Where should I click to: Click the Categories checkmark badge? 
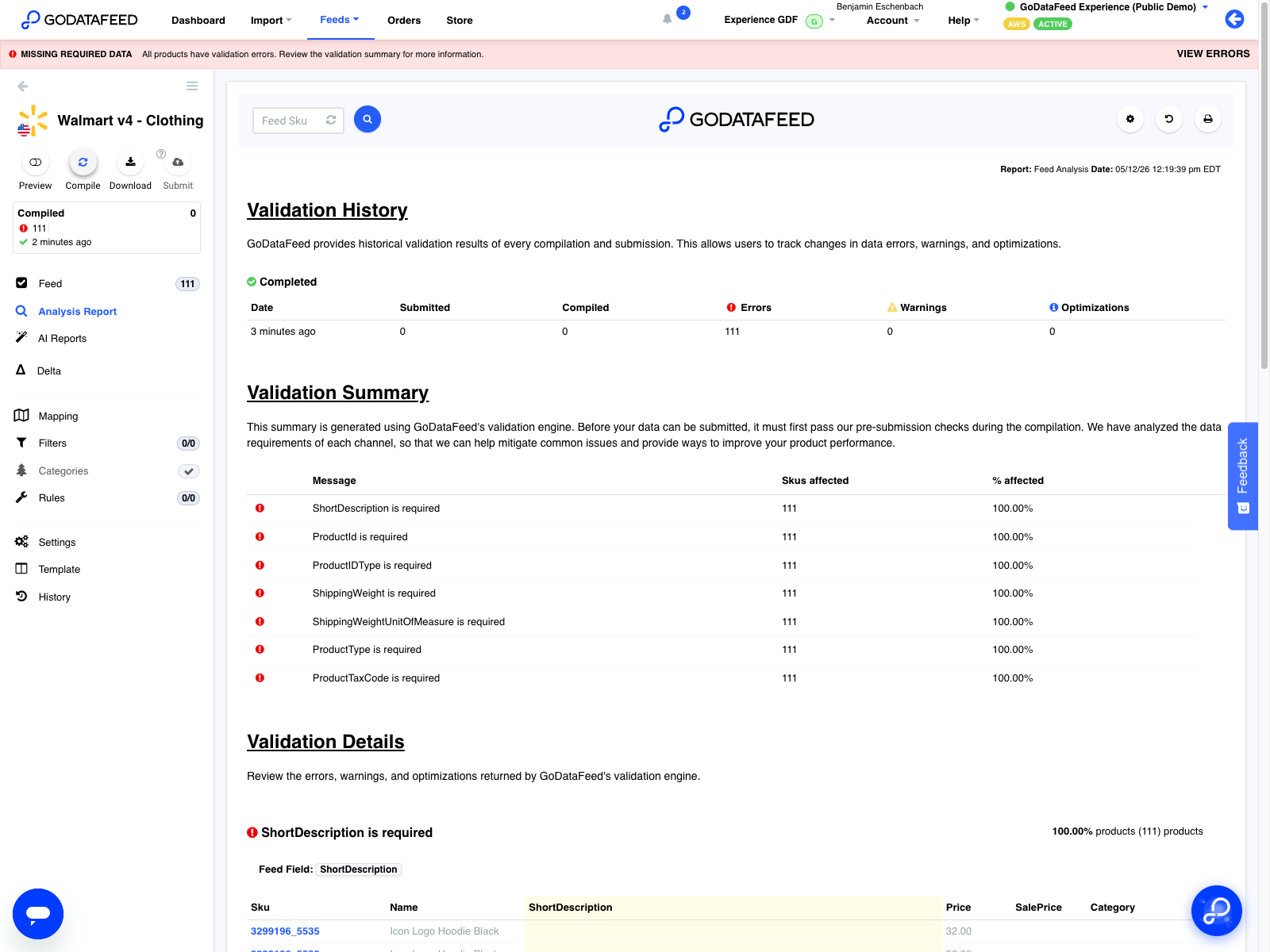coord(188,471)
